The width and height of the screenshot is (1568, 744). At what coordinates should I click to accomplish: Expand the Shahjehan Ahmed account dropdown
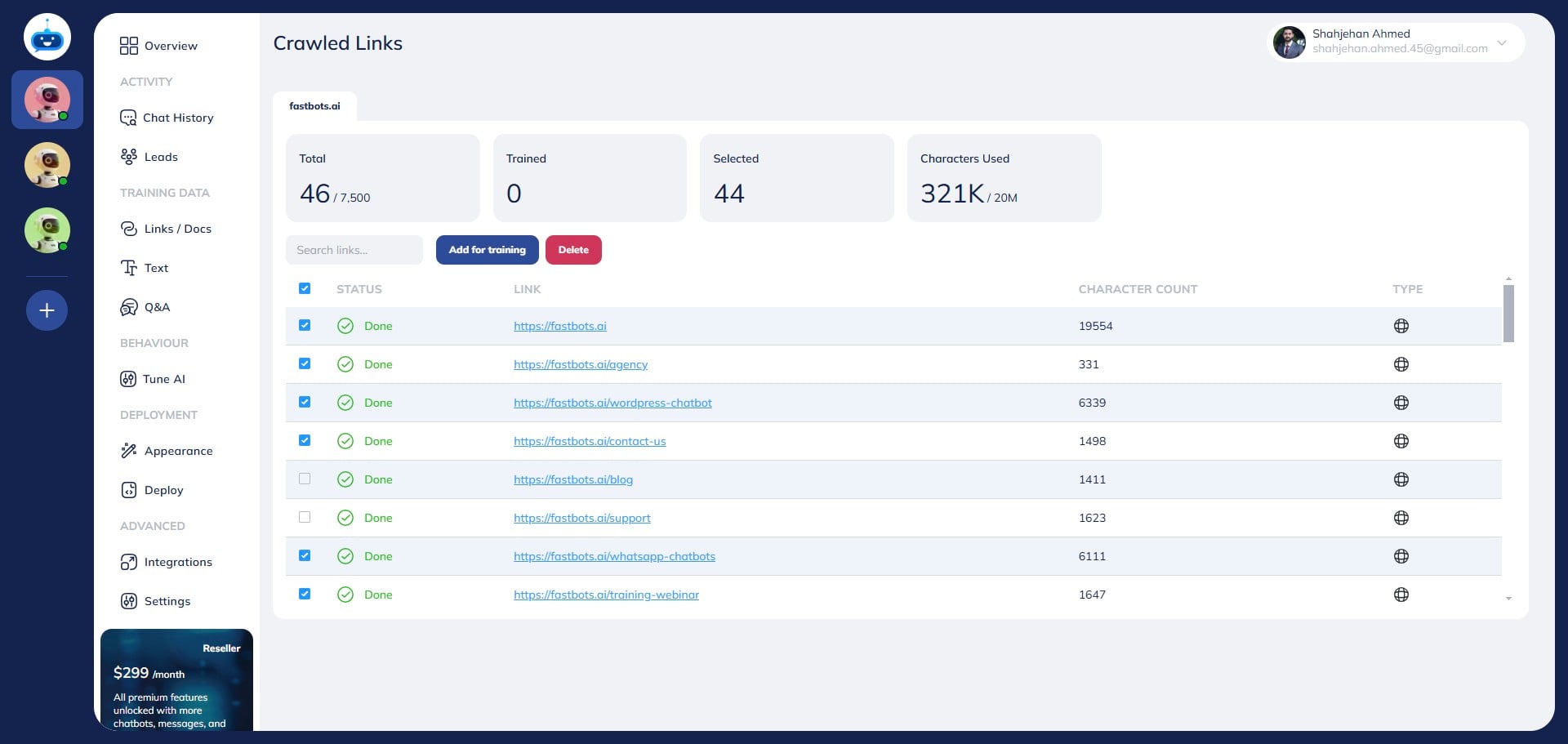tap(1501, 42)
